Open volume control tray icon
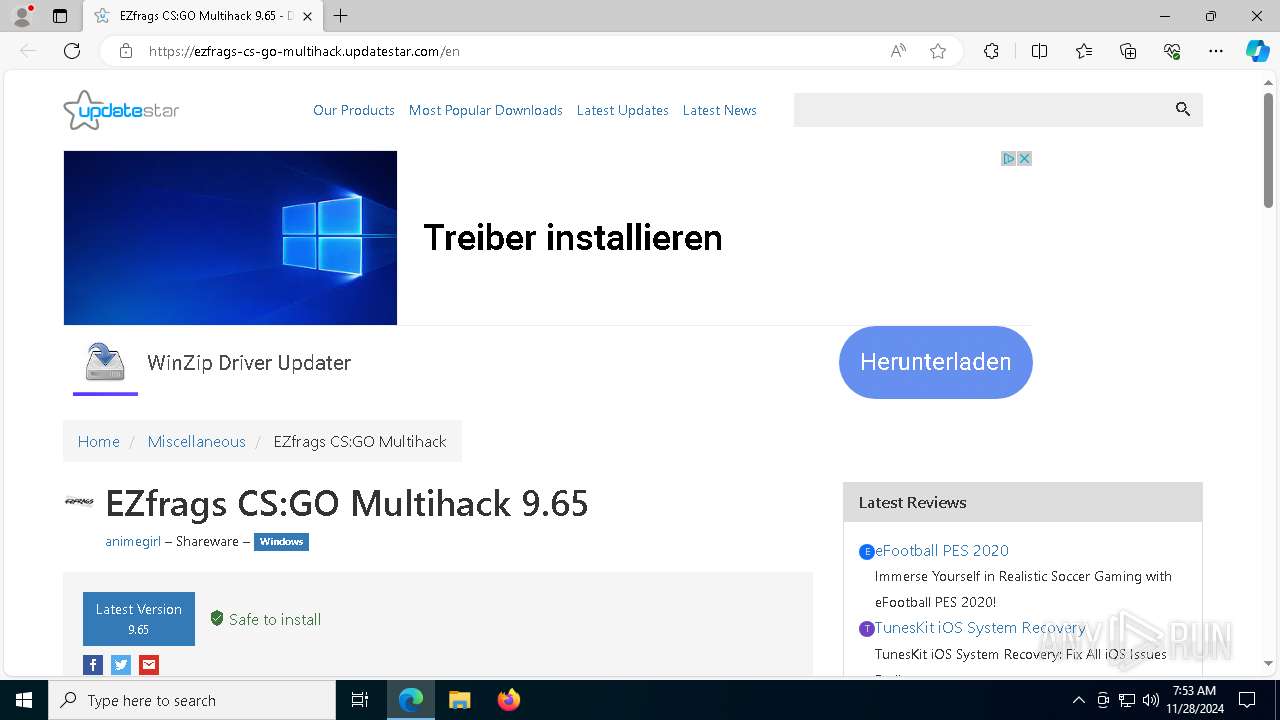1280x720 pixels. click(x=1150, y=700)
